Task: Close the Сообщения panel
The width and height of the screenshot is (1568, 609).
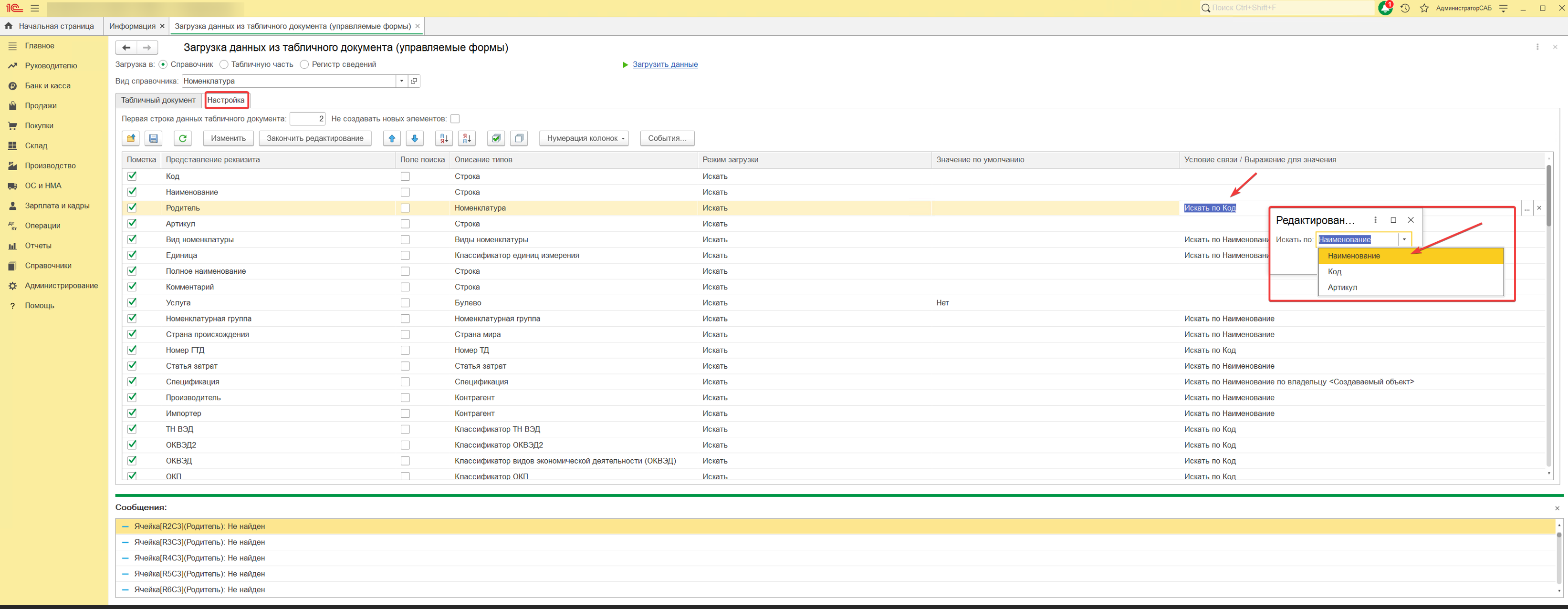Action: [x=1557, y=508]
